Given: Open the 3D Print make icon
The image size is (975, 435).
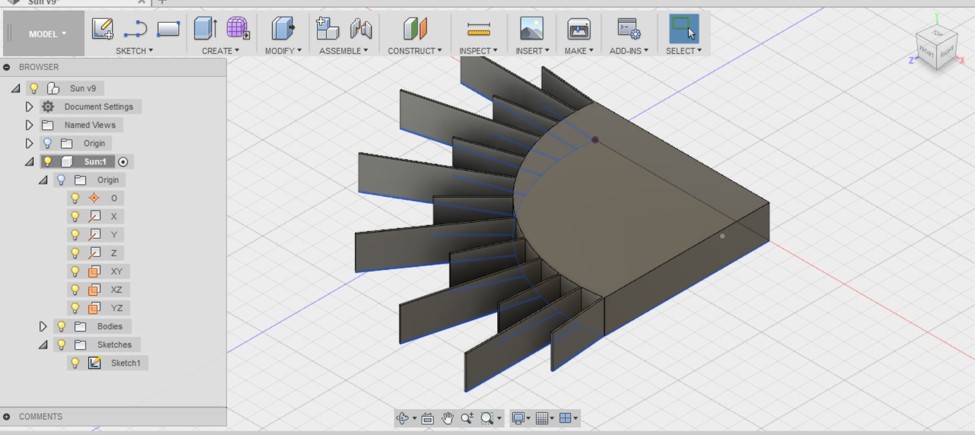Looking at the screenshot, I should tap(579, 29).
